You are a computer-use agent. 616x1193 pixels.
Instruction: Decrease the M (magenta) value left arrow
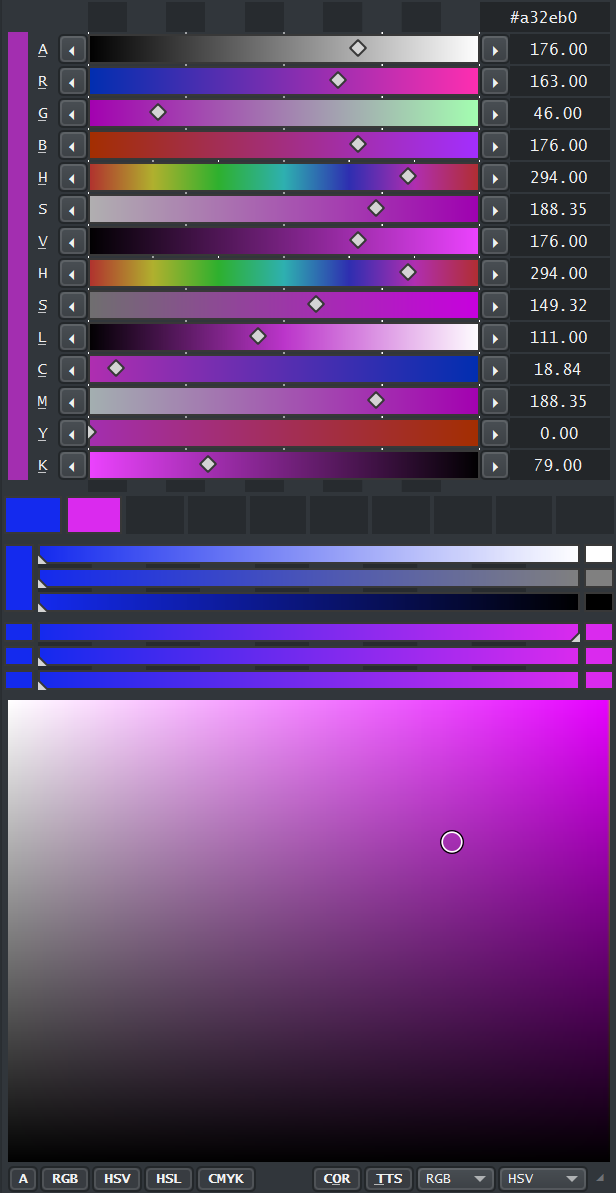(x=73, y=401)
